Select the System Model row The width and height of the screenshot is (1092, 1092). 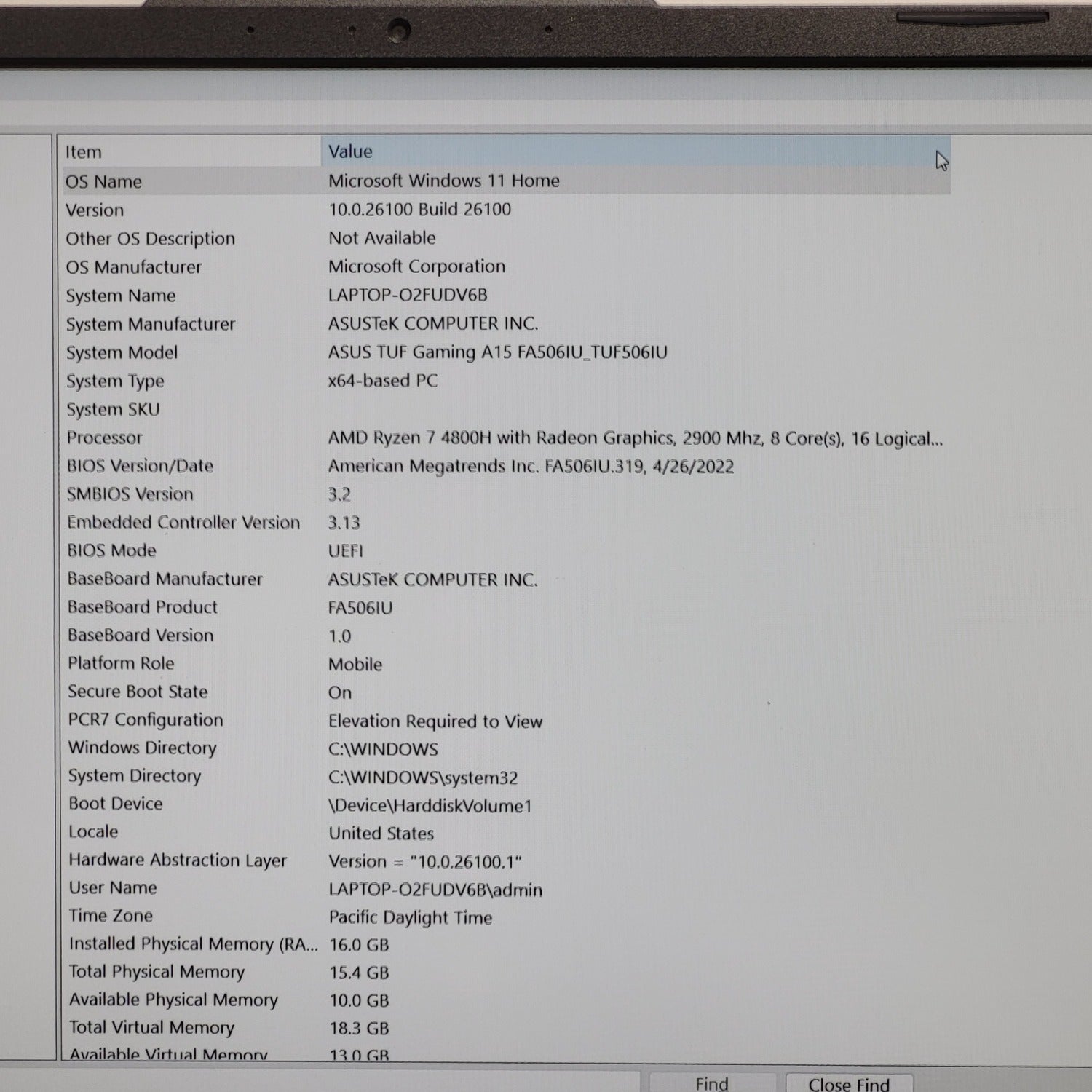(x=122, y=353)
